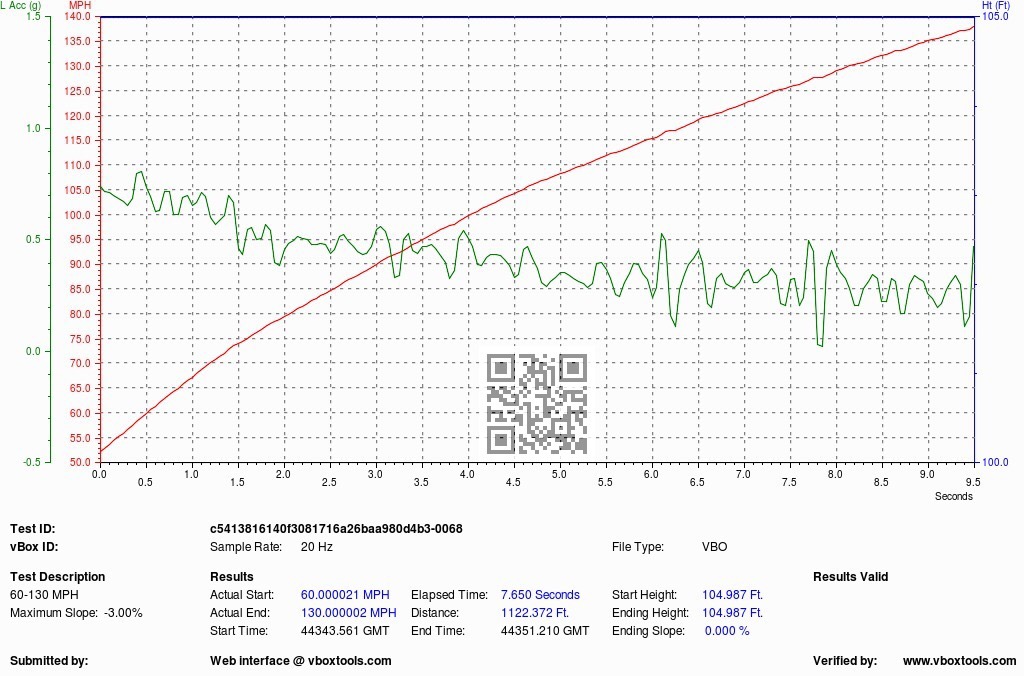Image resolution: width=1024 pixels, height=676 pixels.
Task: Click the End Time 44351.210 GMT value
Action: click(x=544, y=631)
